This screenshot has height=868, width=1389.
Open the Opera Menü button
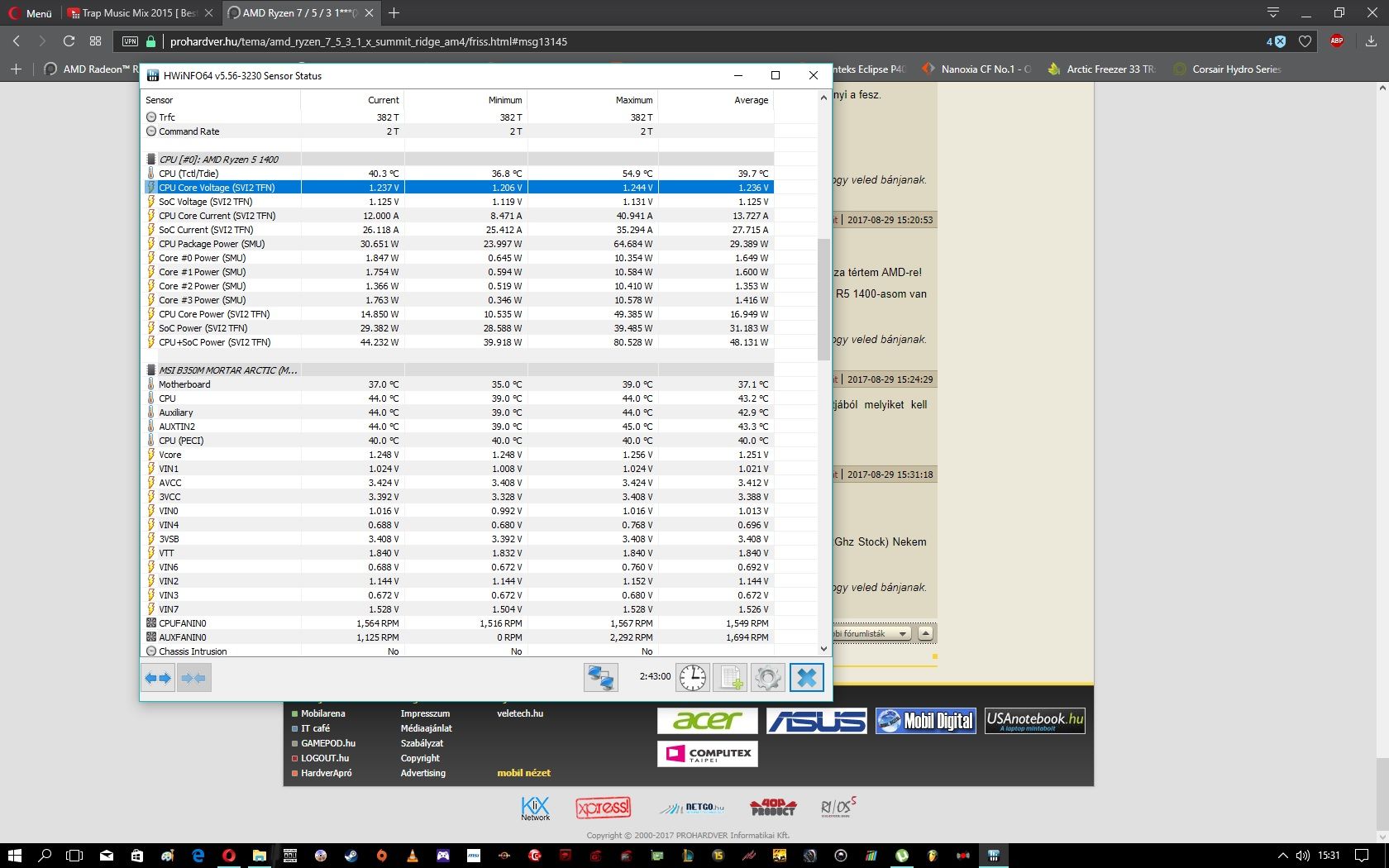click(x=31, y=13)
